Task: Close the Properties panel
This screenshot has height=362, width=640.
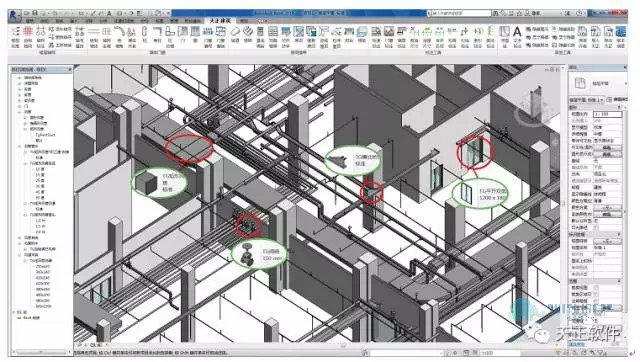Action: point(625,67)
